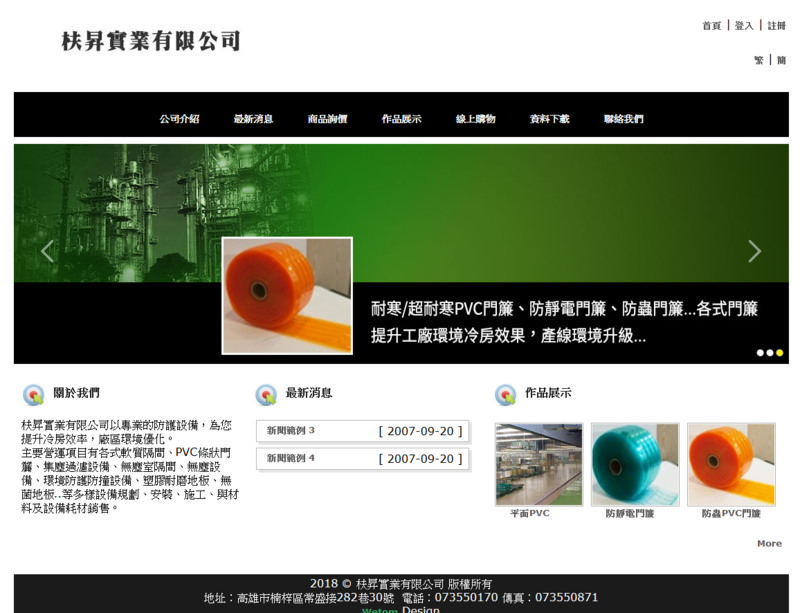Screen dimensions: 800x613
Task: Click the 最新消息 section icon
Action: (266, 395)
